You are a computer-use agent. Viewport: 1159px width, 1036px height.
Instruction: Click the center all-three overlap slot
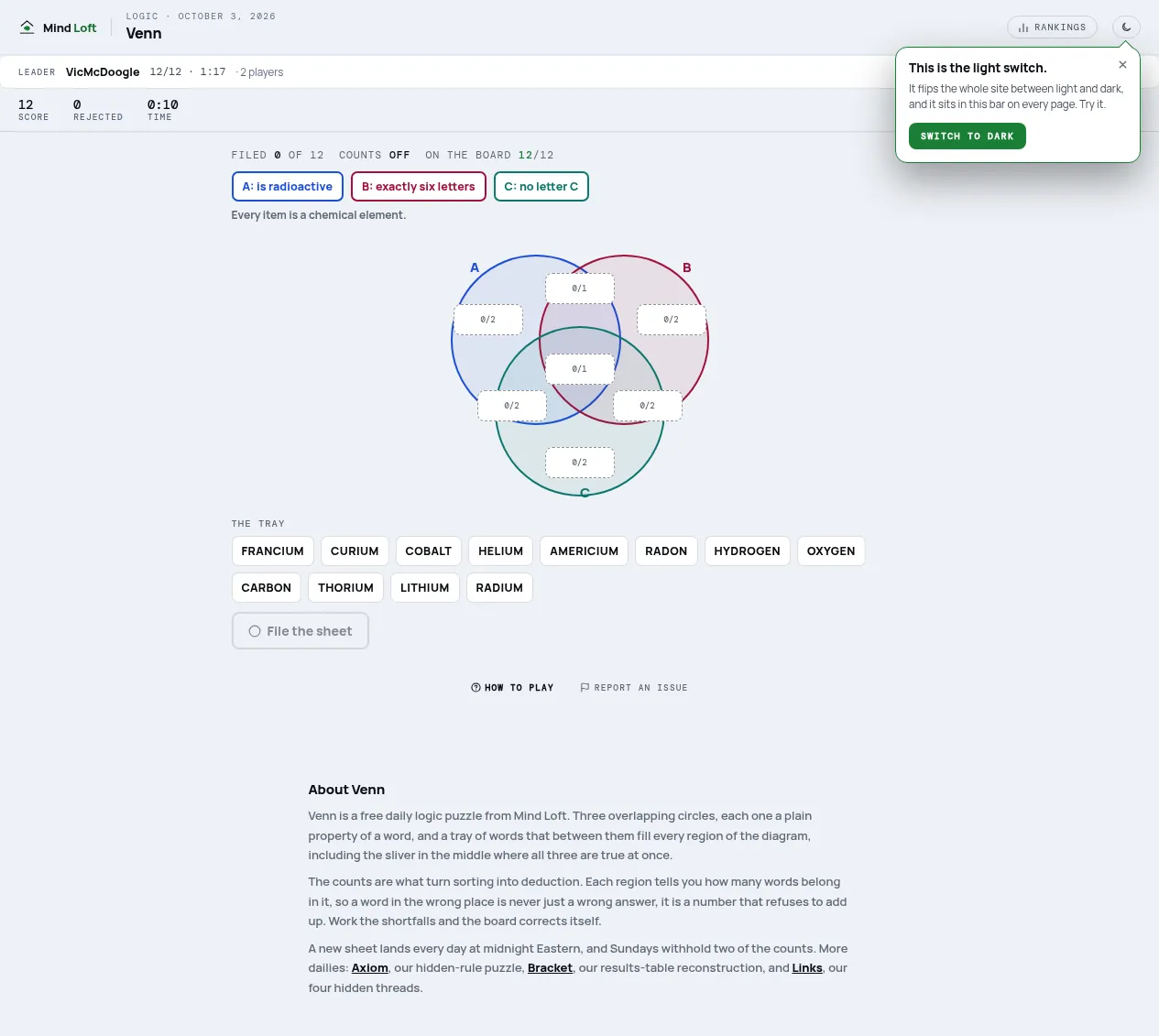point(580,369)
